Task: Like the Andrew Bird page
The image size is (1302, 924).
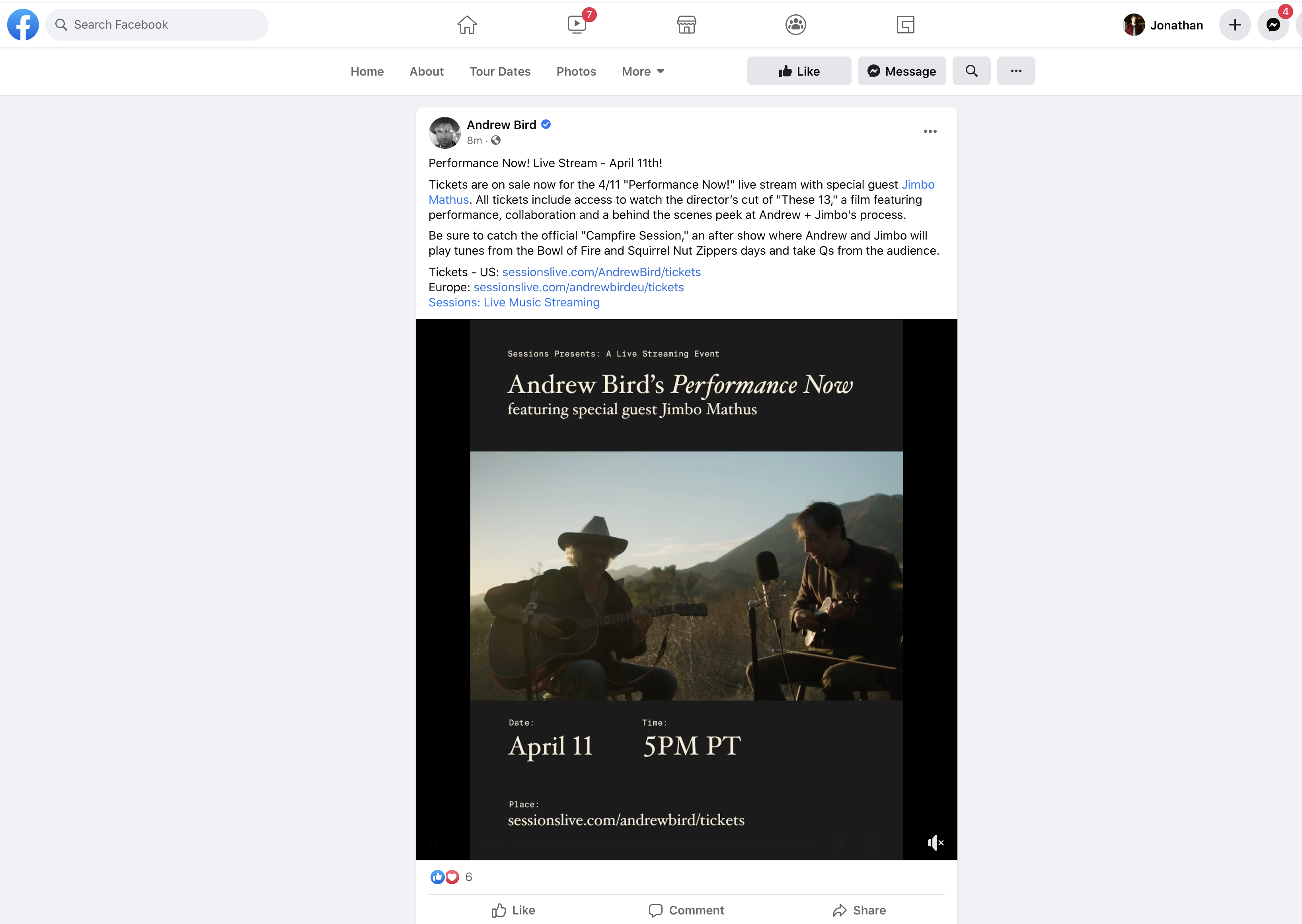Action: [x=799, y=71]
